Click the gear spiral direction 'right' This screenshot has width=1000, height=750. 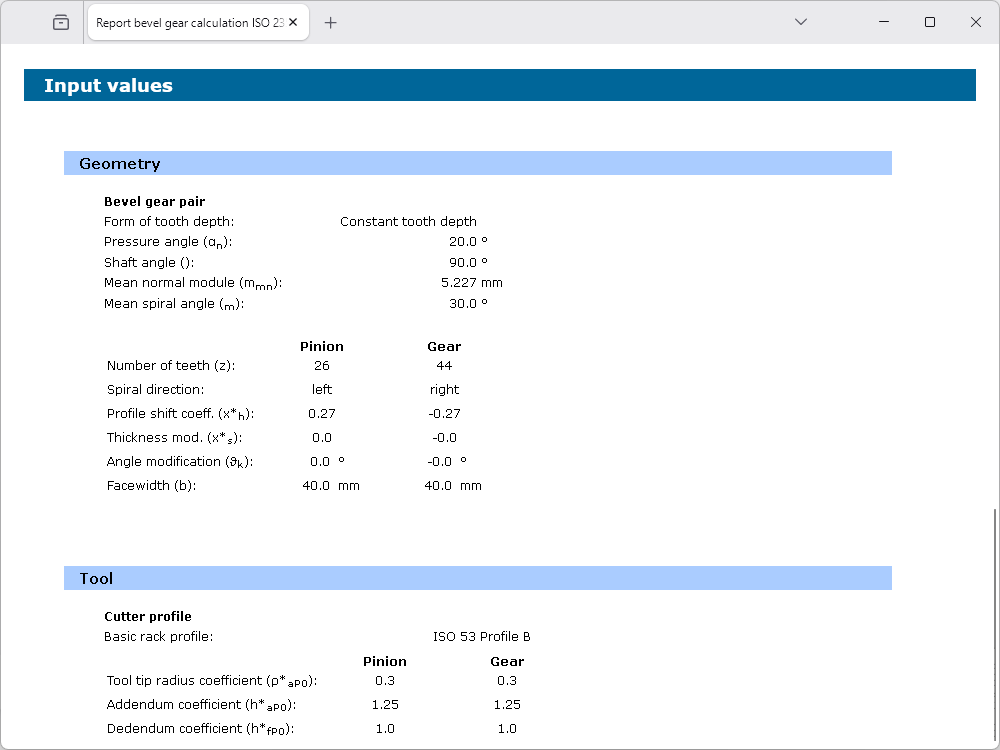pos(444,390)
